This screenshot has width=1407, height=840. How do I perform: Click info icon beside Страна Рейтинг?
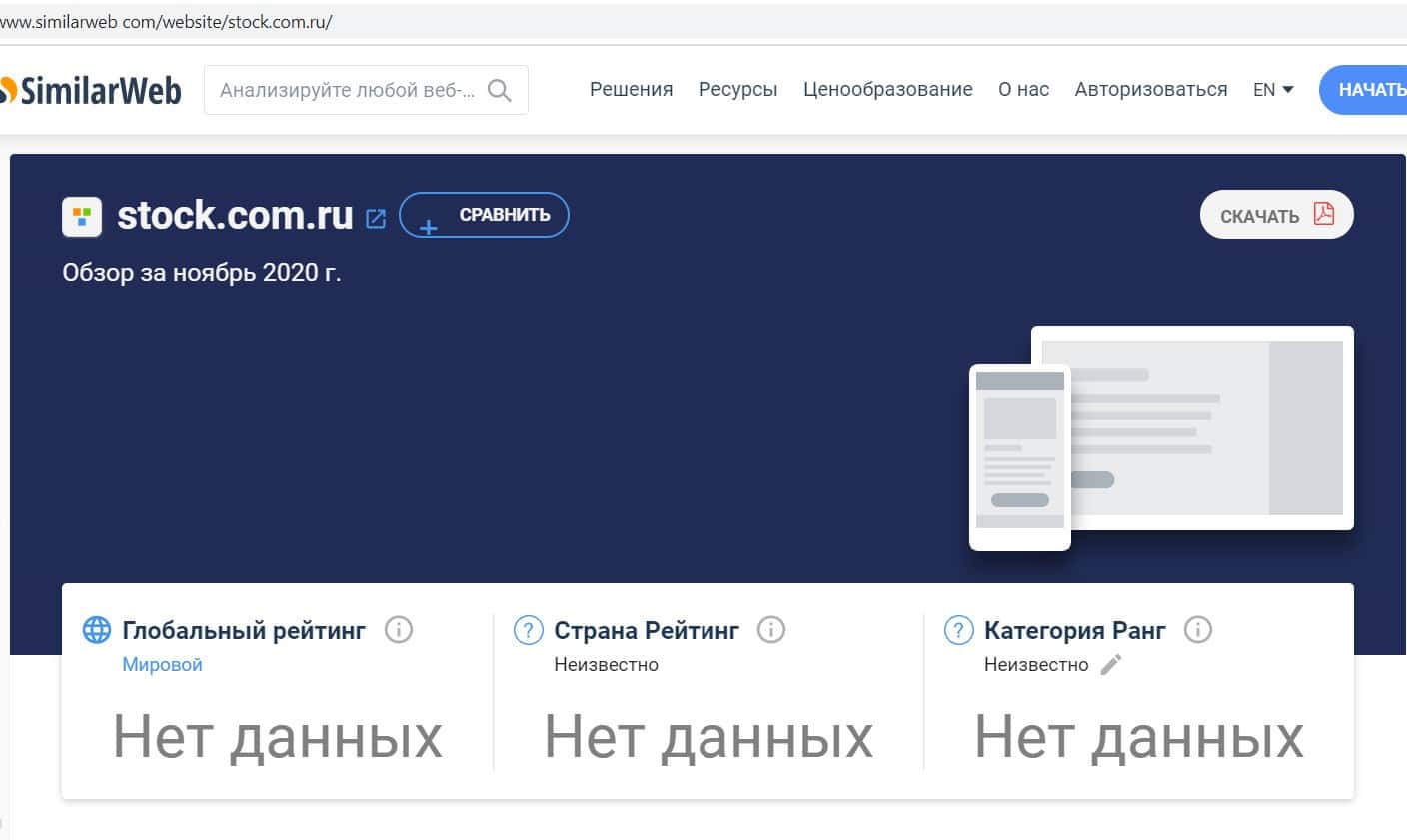tap(770, 630)
